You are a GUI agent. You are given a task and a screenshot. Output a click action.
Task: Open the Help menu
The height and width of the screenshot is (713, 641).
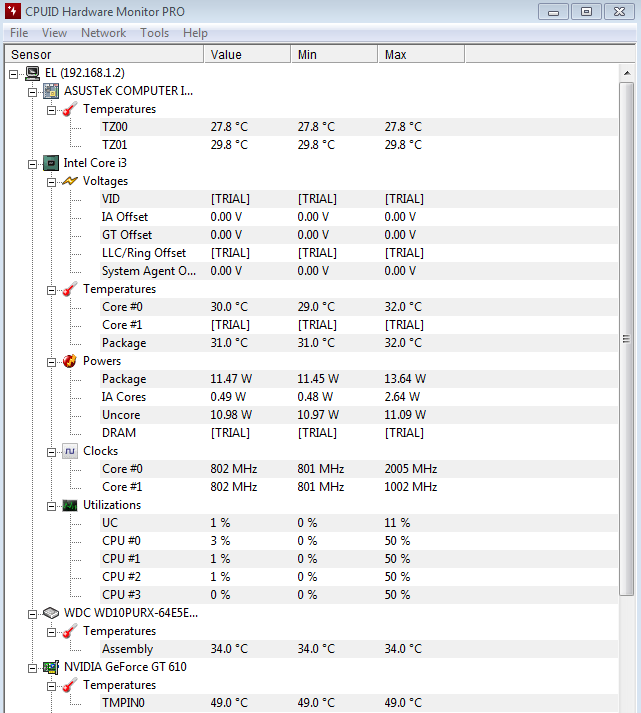click(195, 33)
